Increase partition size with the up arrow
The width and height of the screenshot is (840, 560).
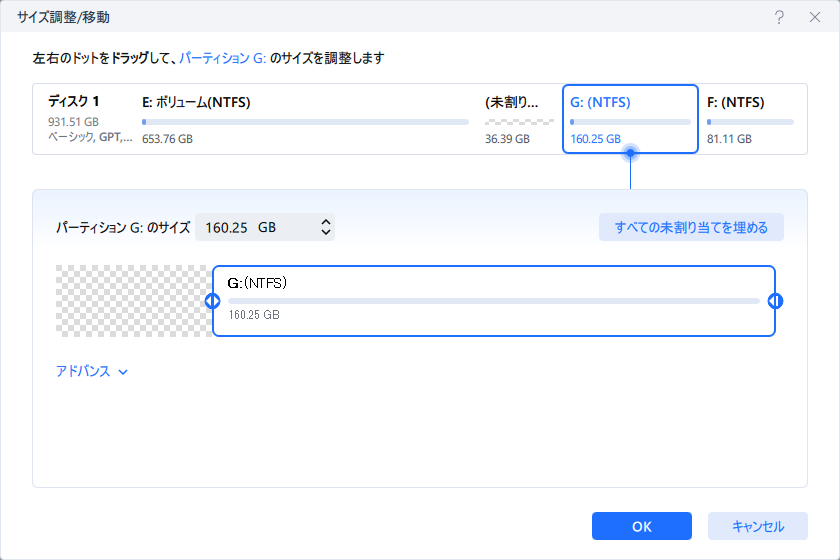pos(326,222)
